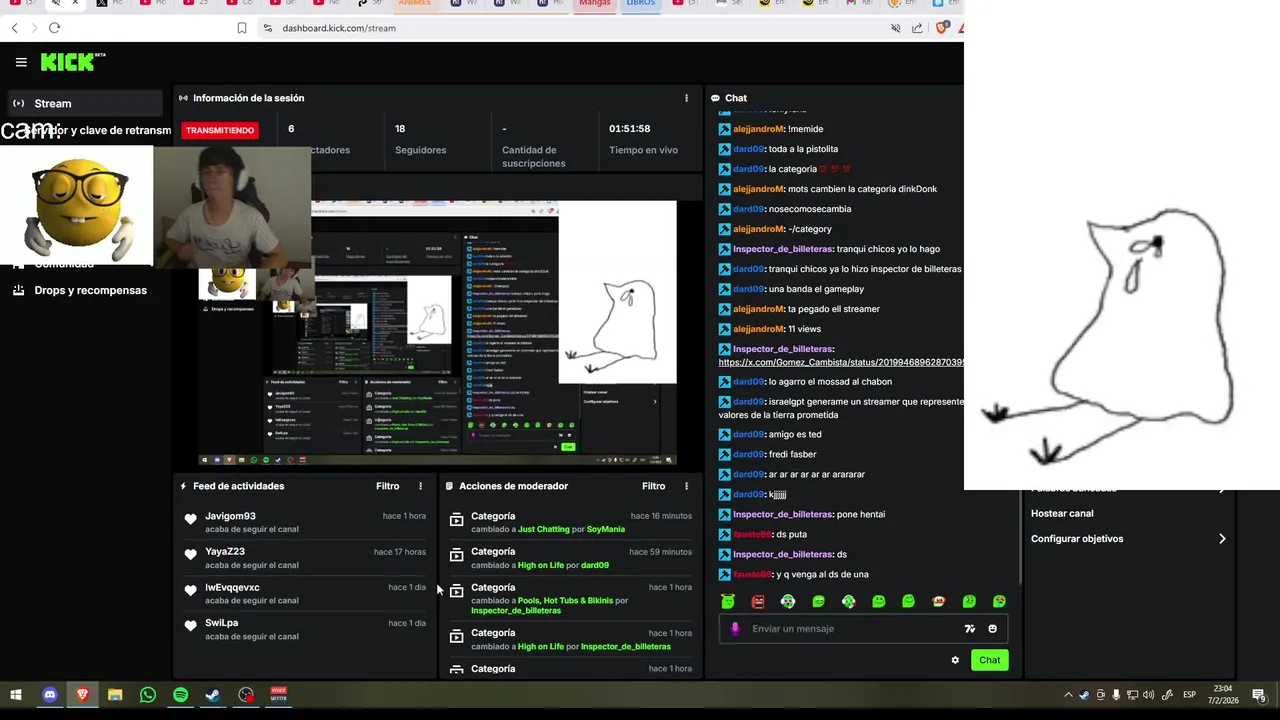Viewport: 1280px width, 720px height.
Task: Open the Just Chatting category link
Action: click(x=543, y=529)
